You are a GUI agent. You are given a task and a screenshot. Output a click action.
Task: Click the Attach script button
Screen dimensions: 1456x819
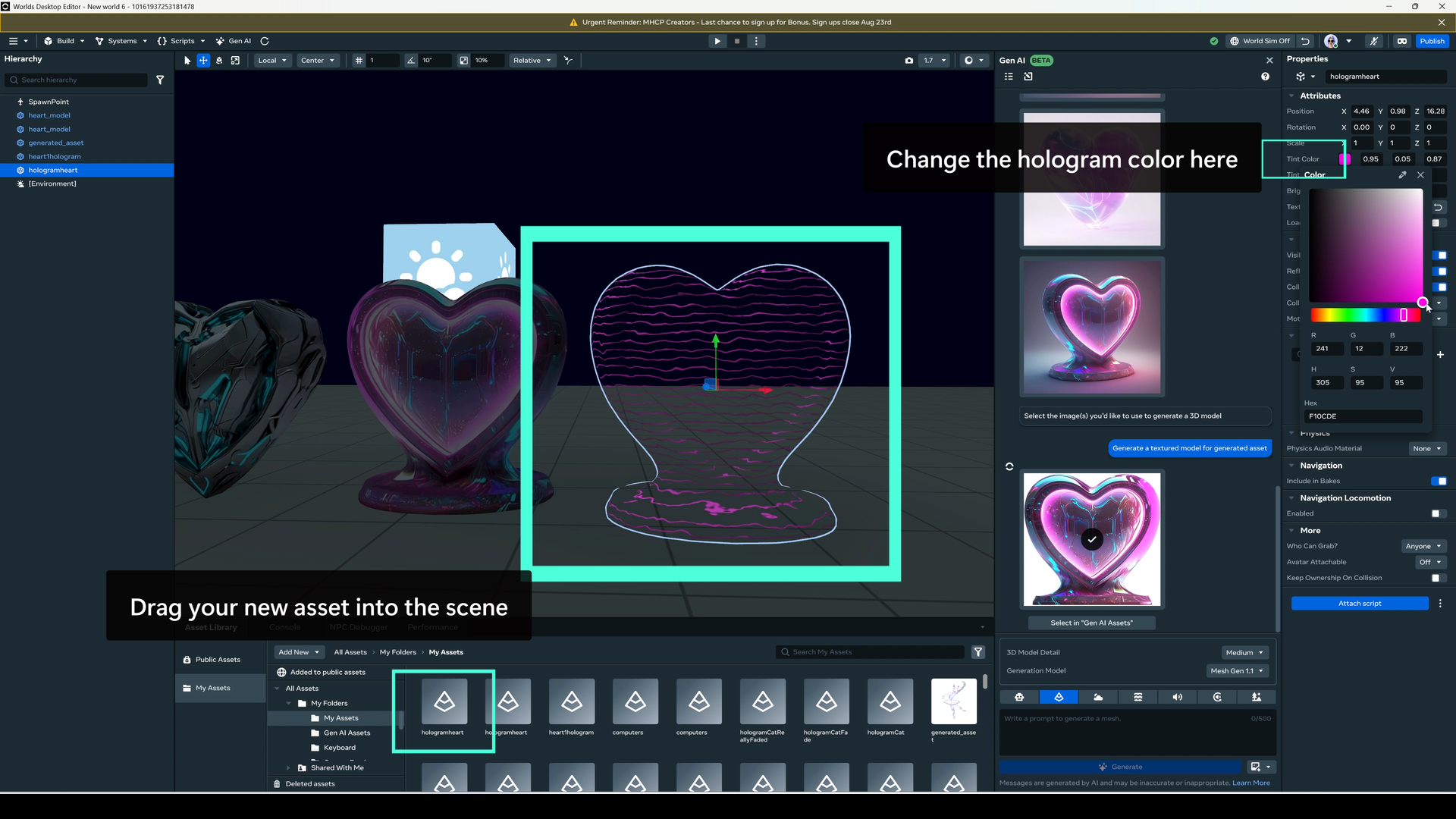click(1359, 603)
